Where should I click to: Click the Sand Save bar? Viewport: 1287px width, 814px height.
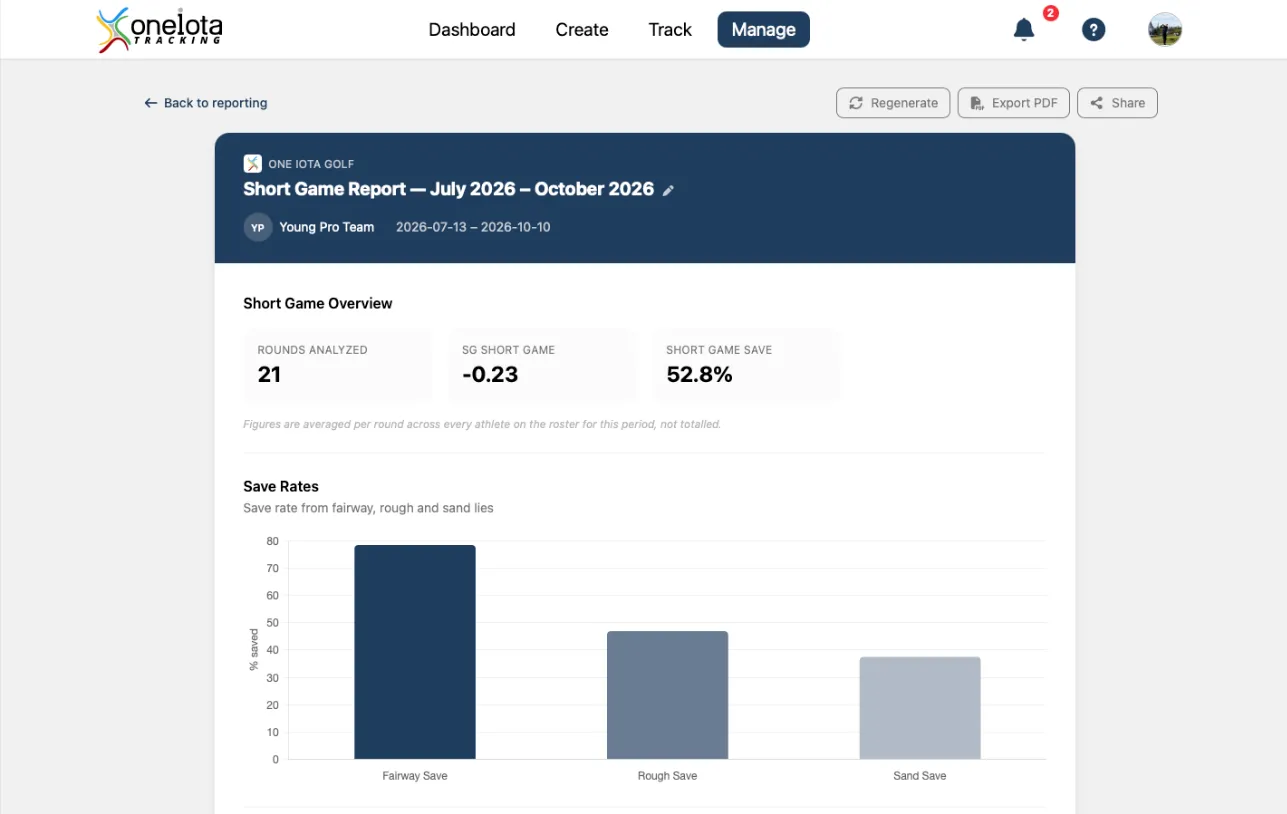(920, 708)
